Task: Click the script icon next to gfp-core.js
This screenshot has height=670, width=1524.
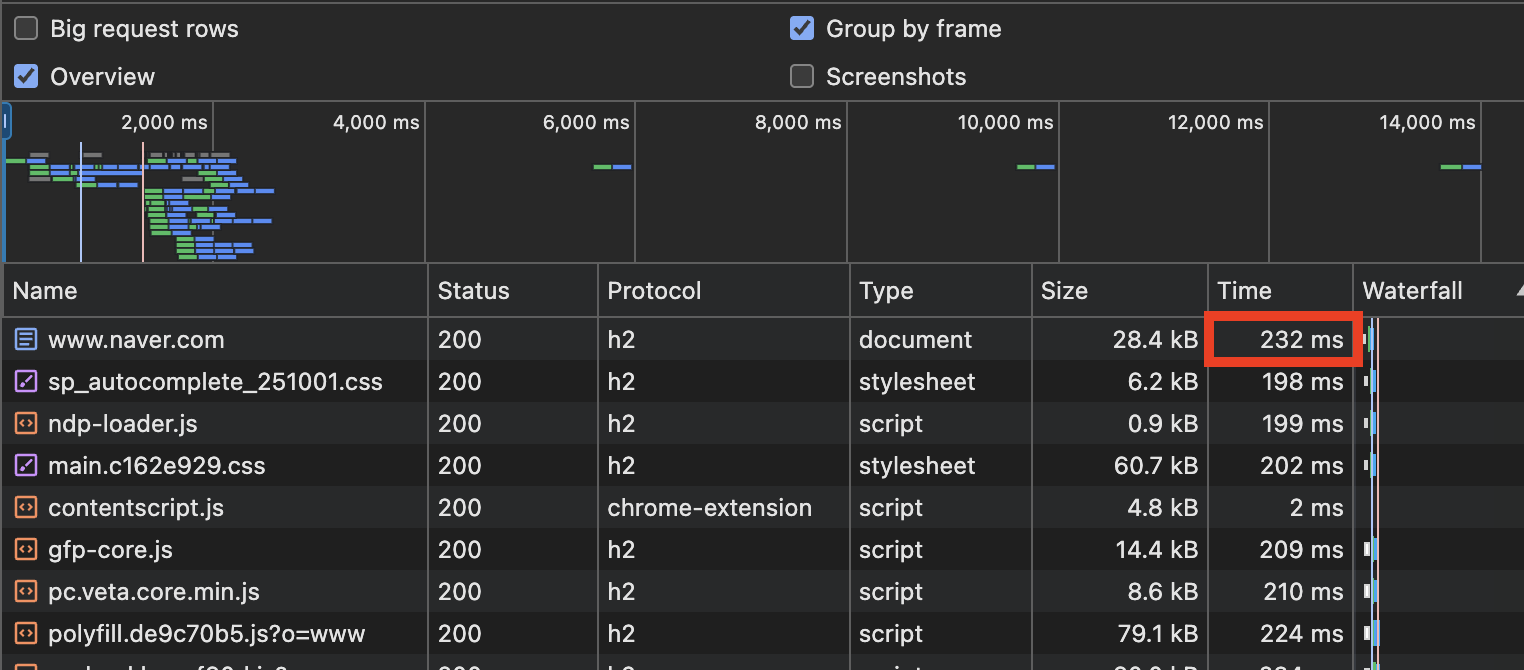Action: [25, 550]
